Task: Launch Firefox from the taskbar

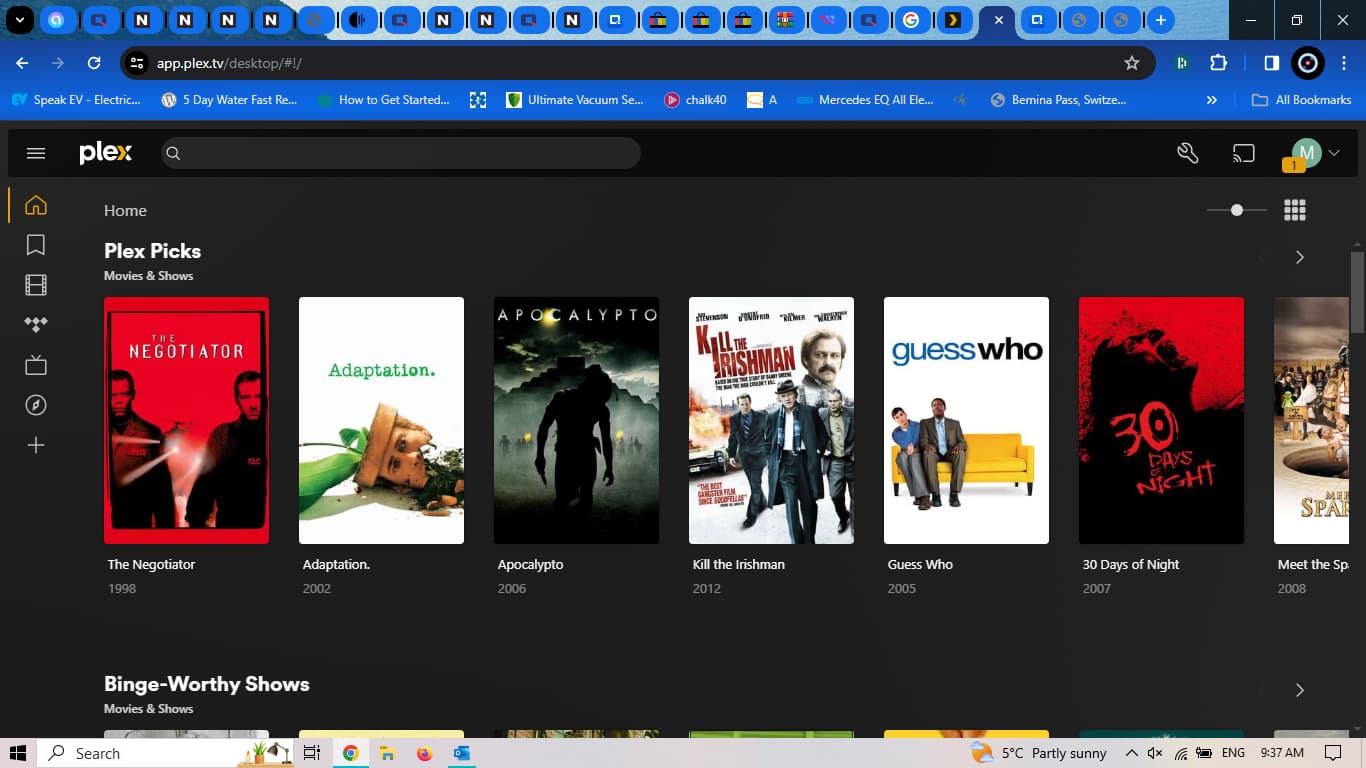Action: tap(424, 753)
